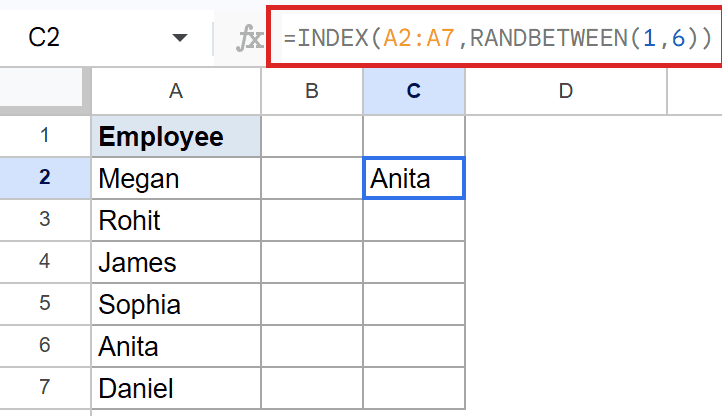
Task: Select empty cell B2
Action: pos(312,178)
